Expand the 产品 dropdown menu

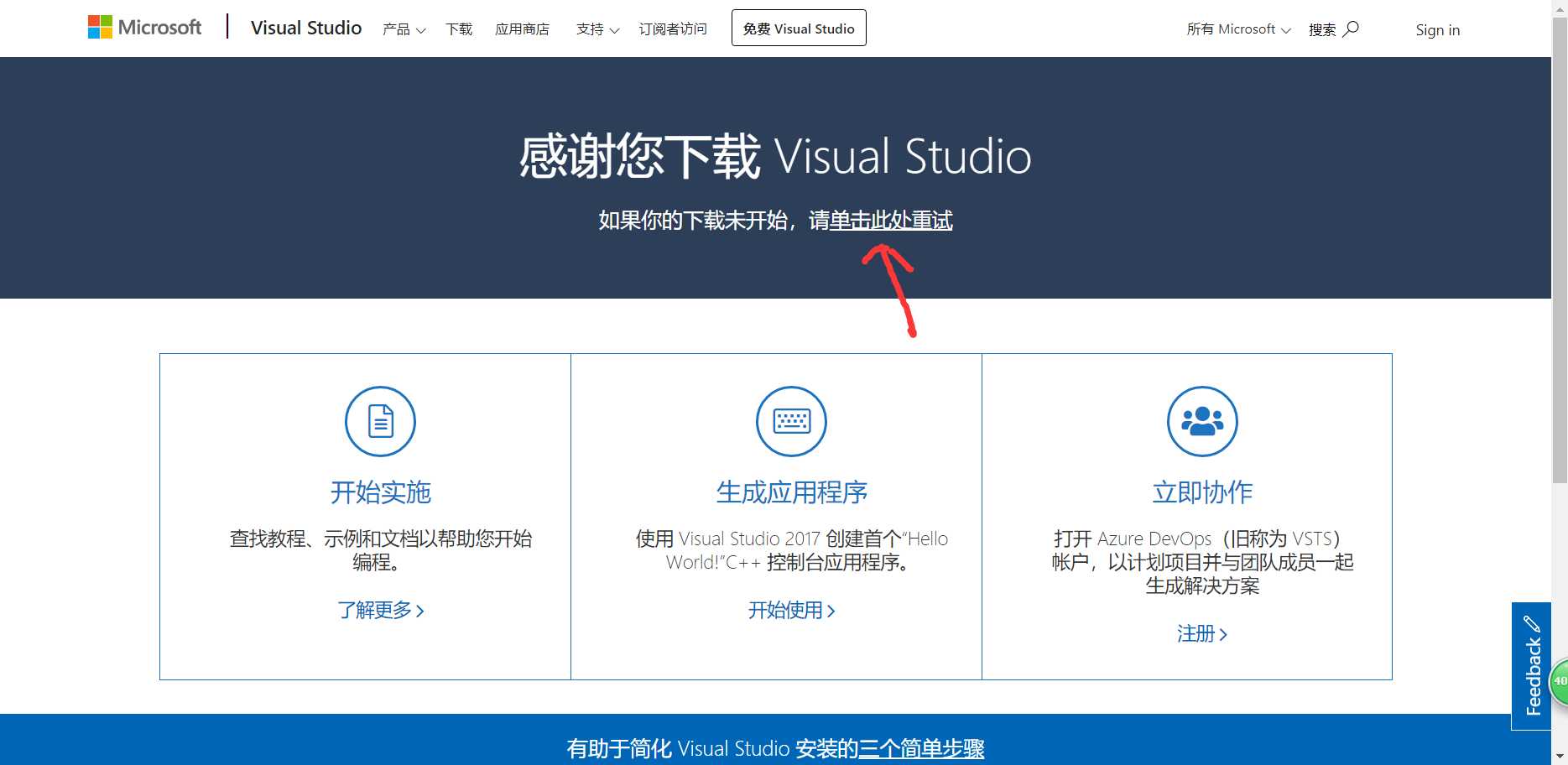click(x=404, y=29)
